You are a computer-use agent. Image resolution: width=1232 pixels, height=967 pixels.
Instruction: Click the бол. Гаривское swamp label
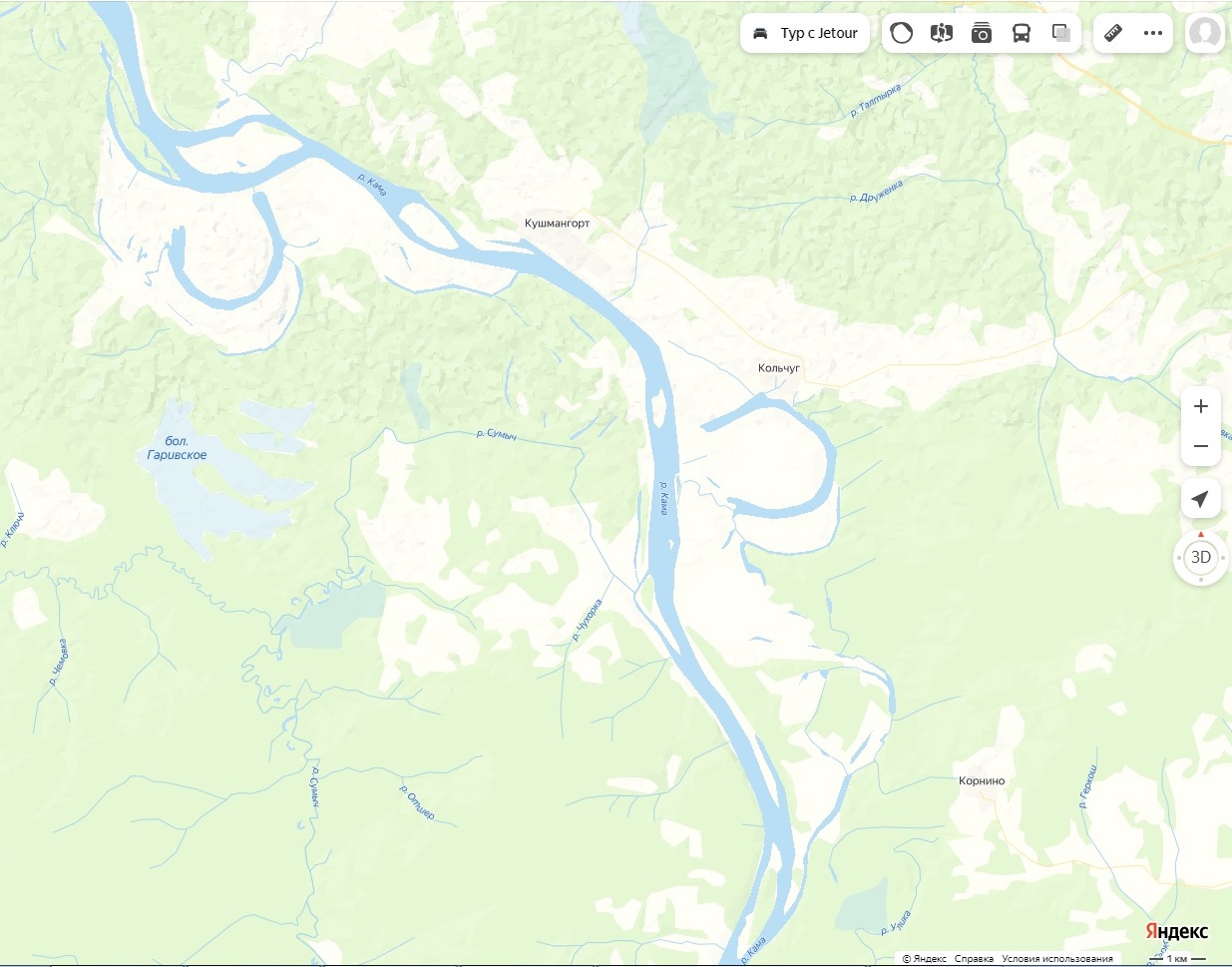click(x=177, y=448)
